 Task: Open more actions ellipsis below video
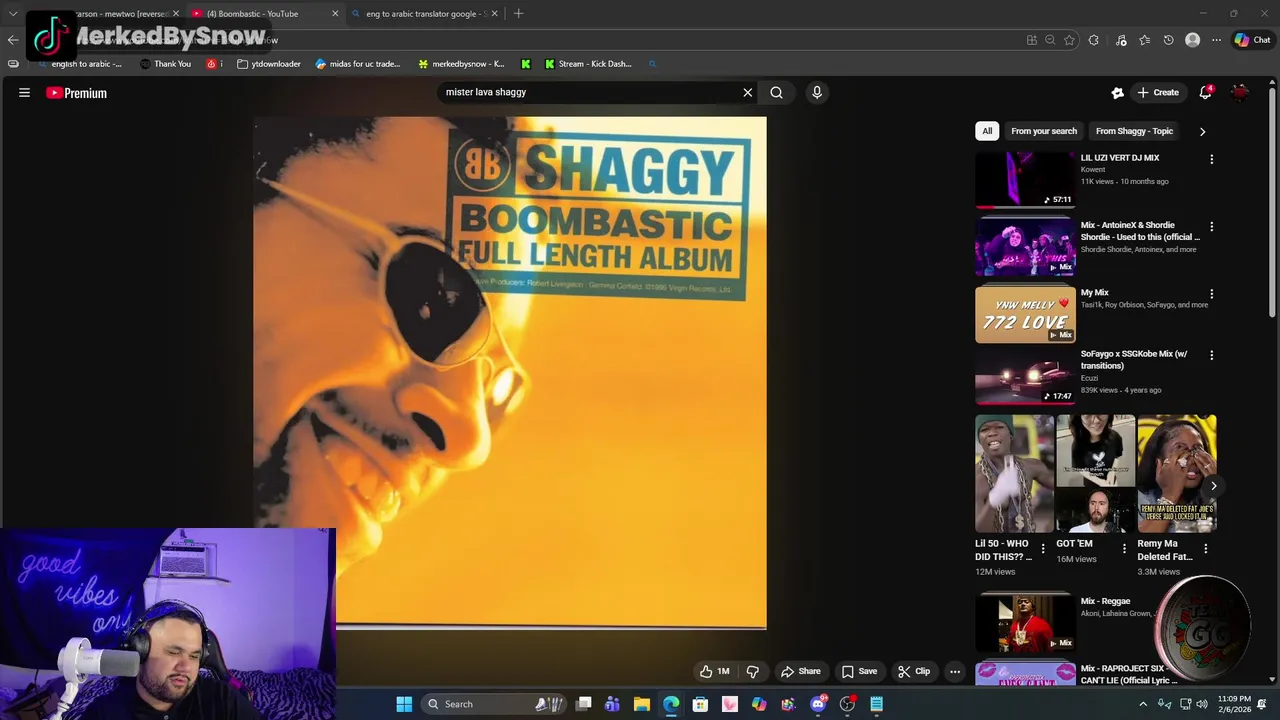click(955, 672)
